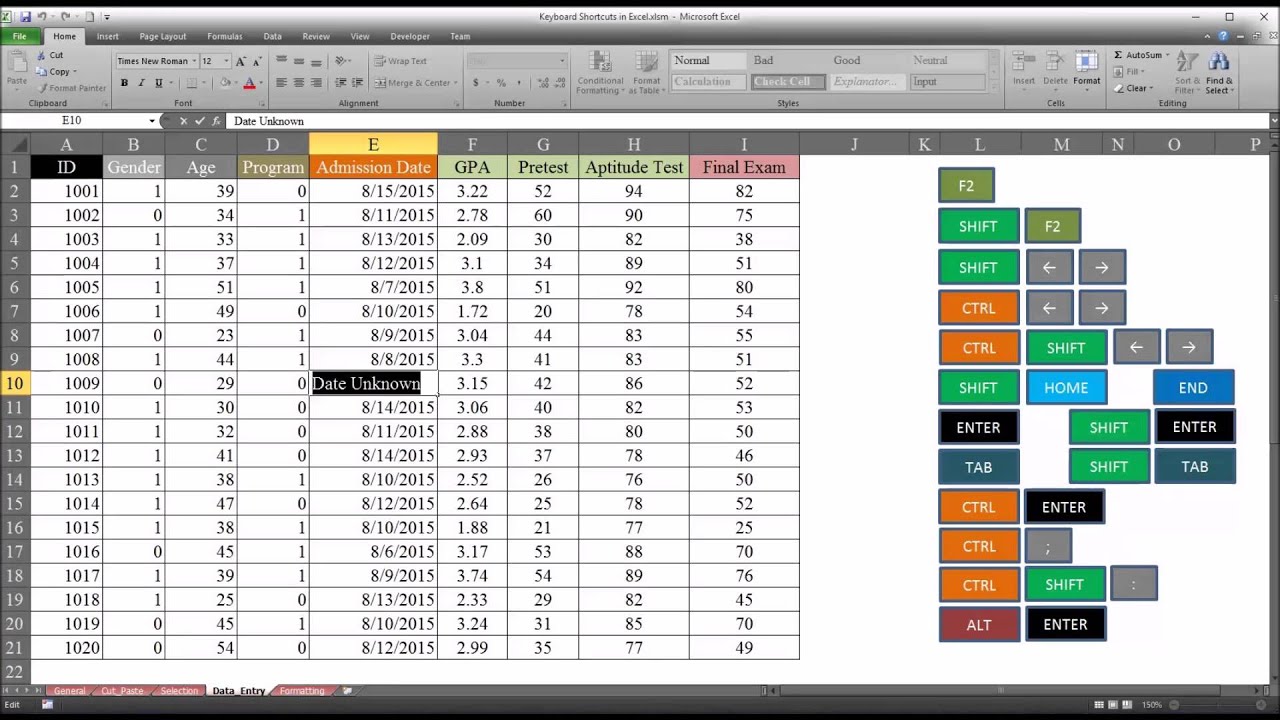The width and height of the screenshot is (1280, 720).
Task: Switch to the Developer tab
Action: point(410,36)
